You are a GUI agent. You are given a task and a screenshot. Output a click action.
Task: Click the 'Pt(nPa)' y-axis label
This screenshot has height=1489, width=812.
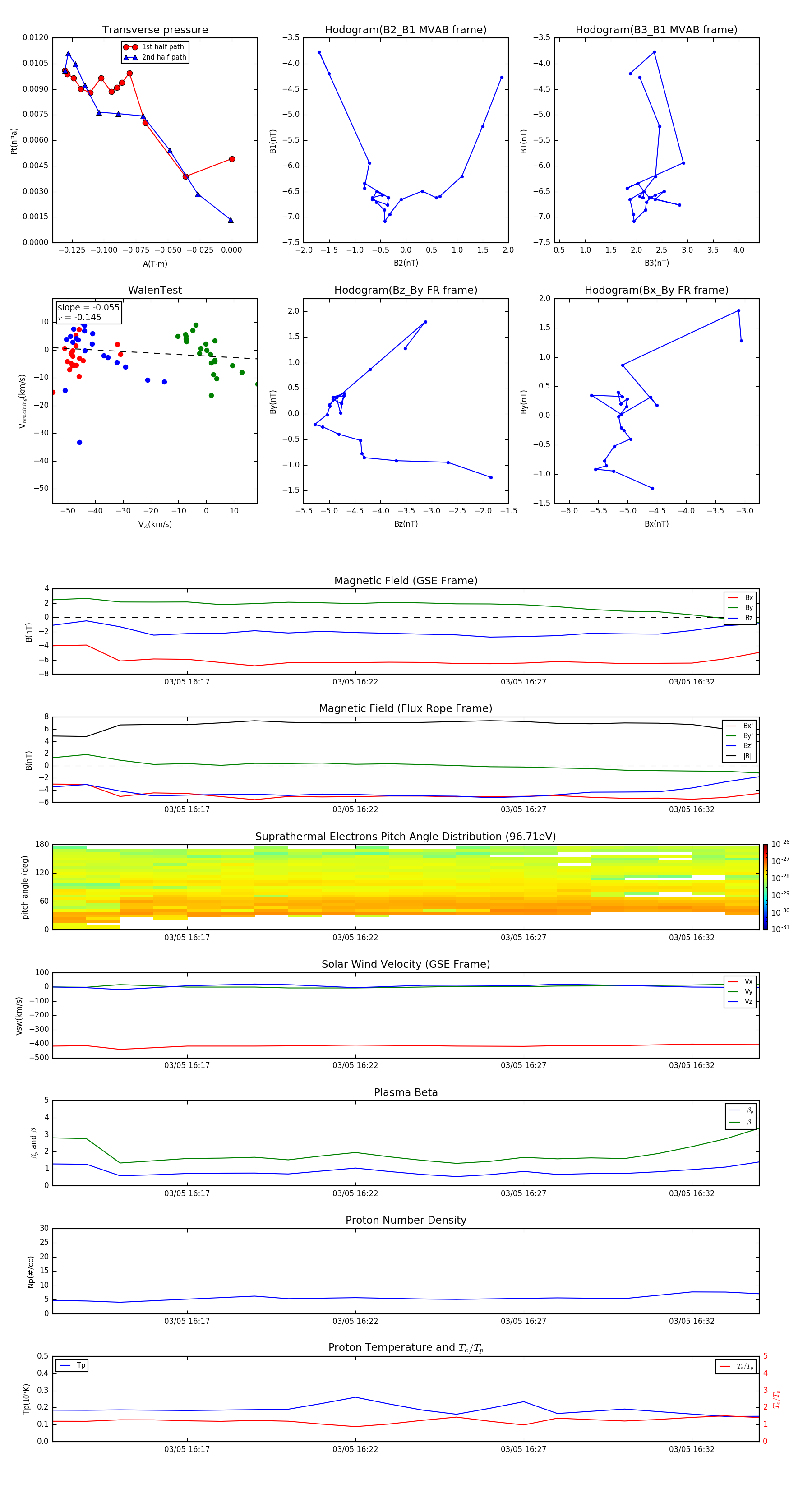point(14,140)
